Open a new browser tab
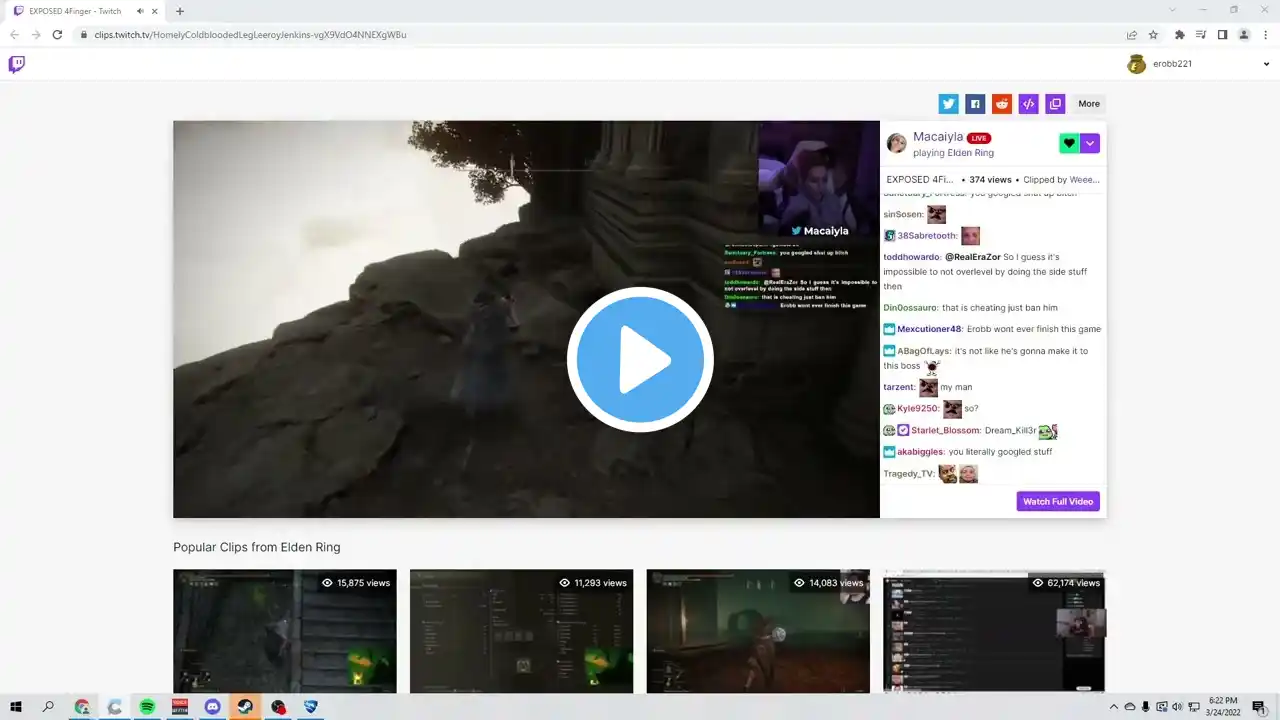The image size is (1280, 720). [180, 11]
